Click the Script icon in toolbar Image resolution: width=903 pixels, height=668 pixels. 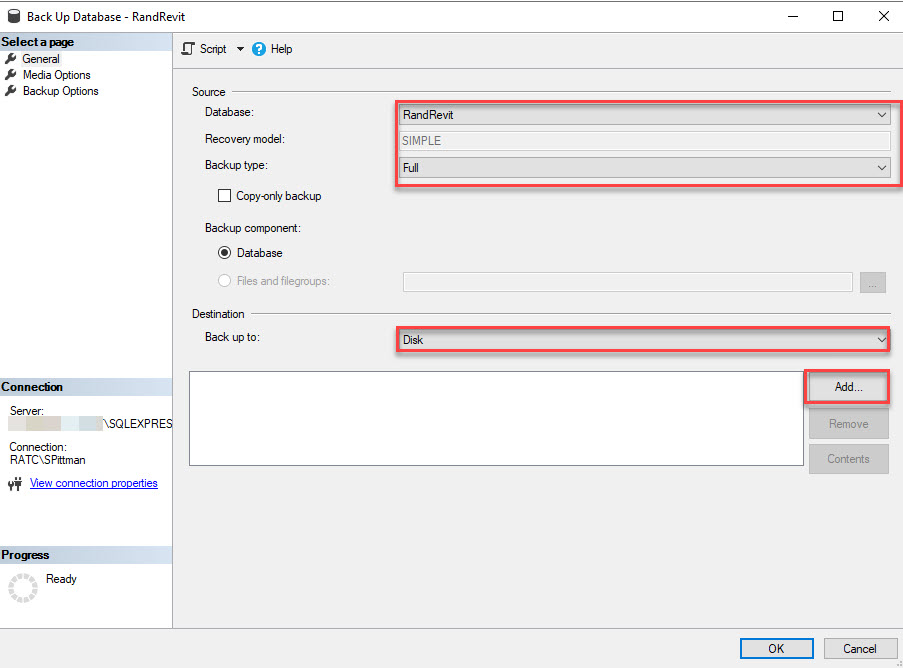(188, 48)
